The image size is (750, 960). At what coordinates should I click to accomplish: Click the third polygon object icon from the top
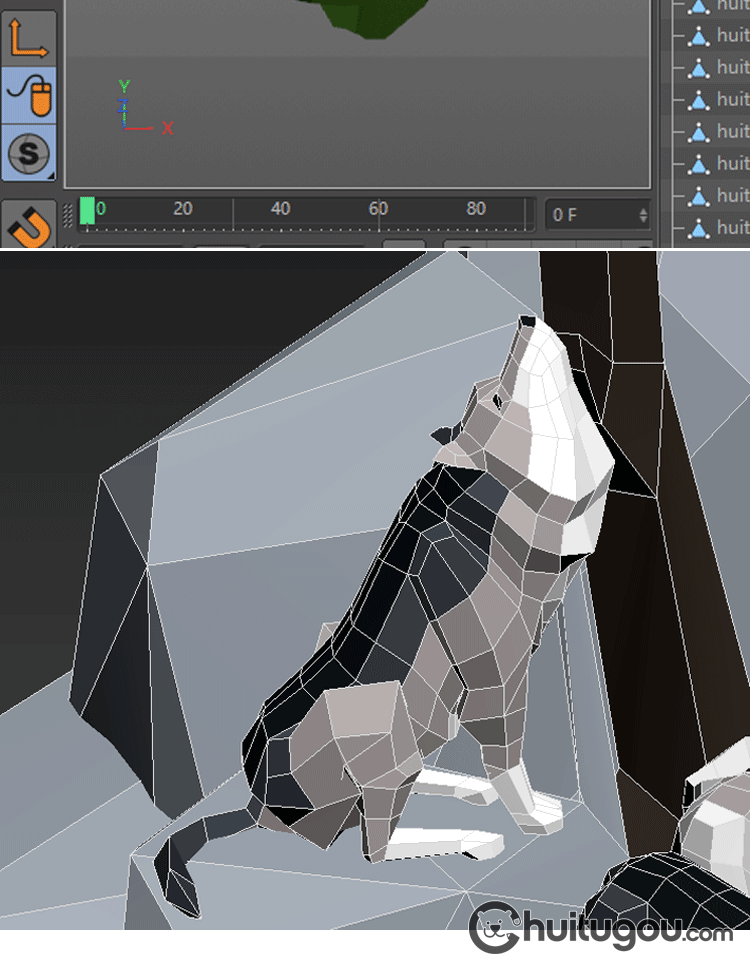point(698,68)
